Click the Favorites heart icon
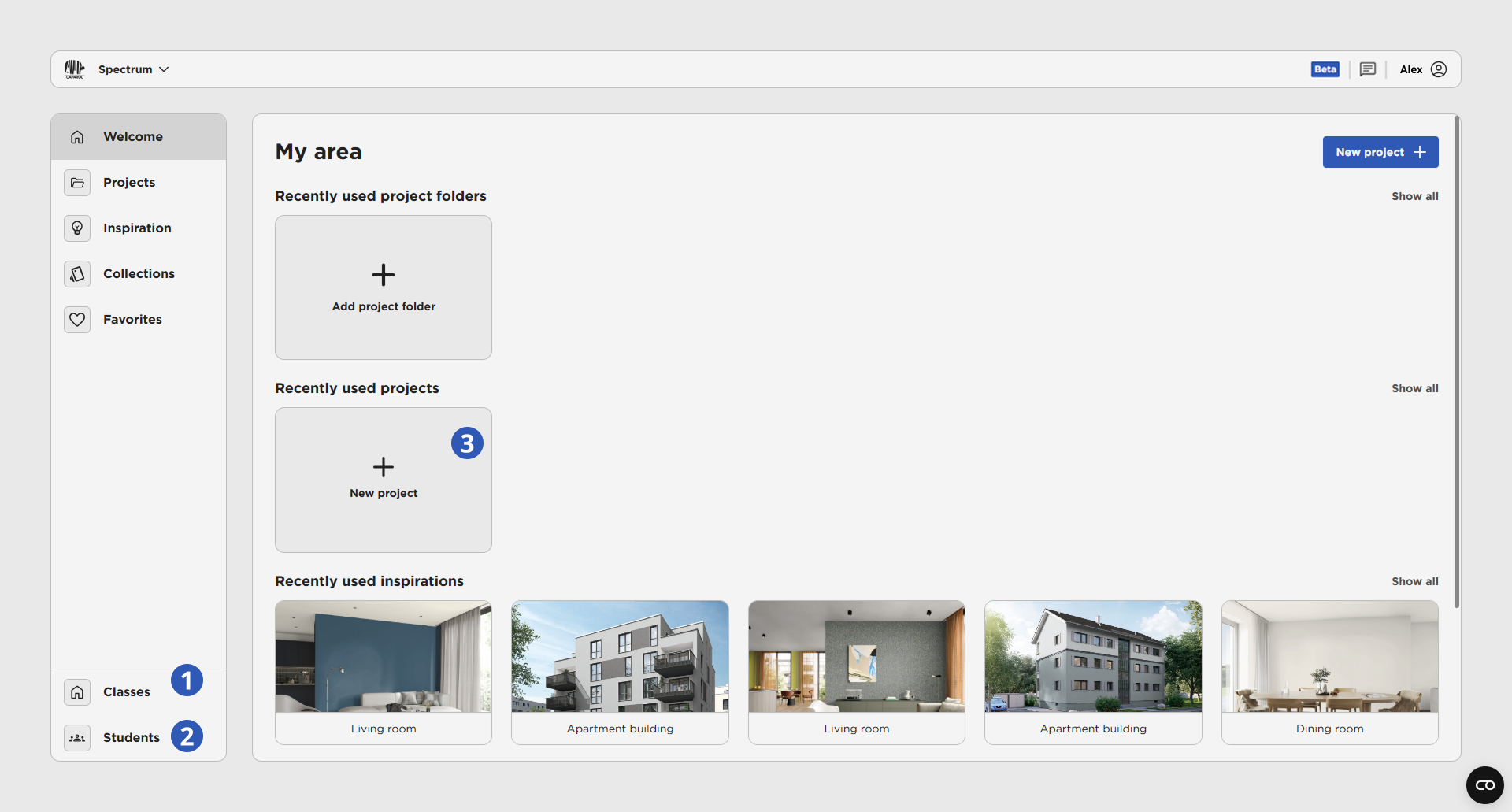1512x812 pixels. point(77,320)
